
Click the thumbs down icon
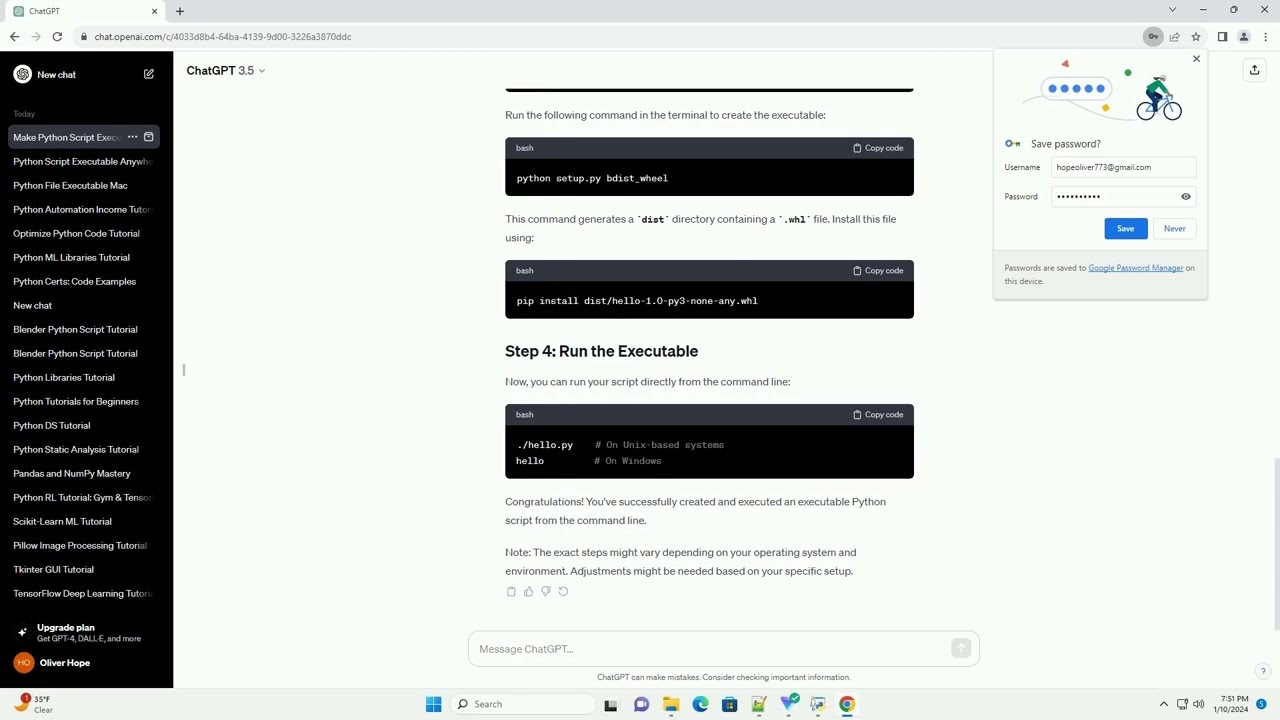(545, 592)
